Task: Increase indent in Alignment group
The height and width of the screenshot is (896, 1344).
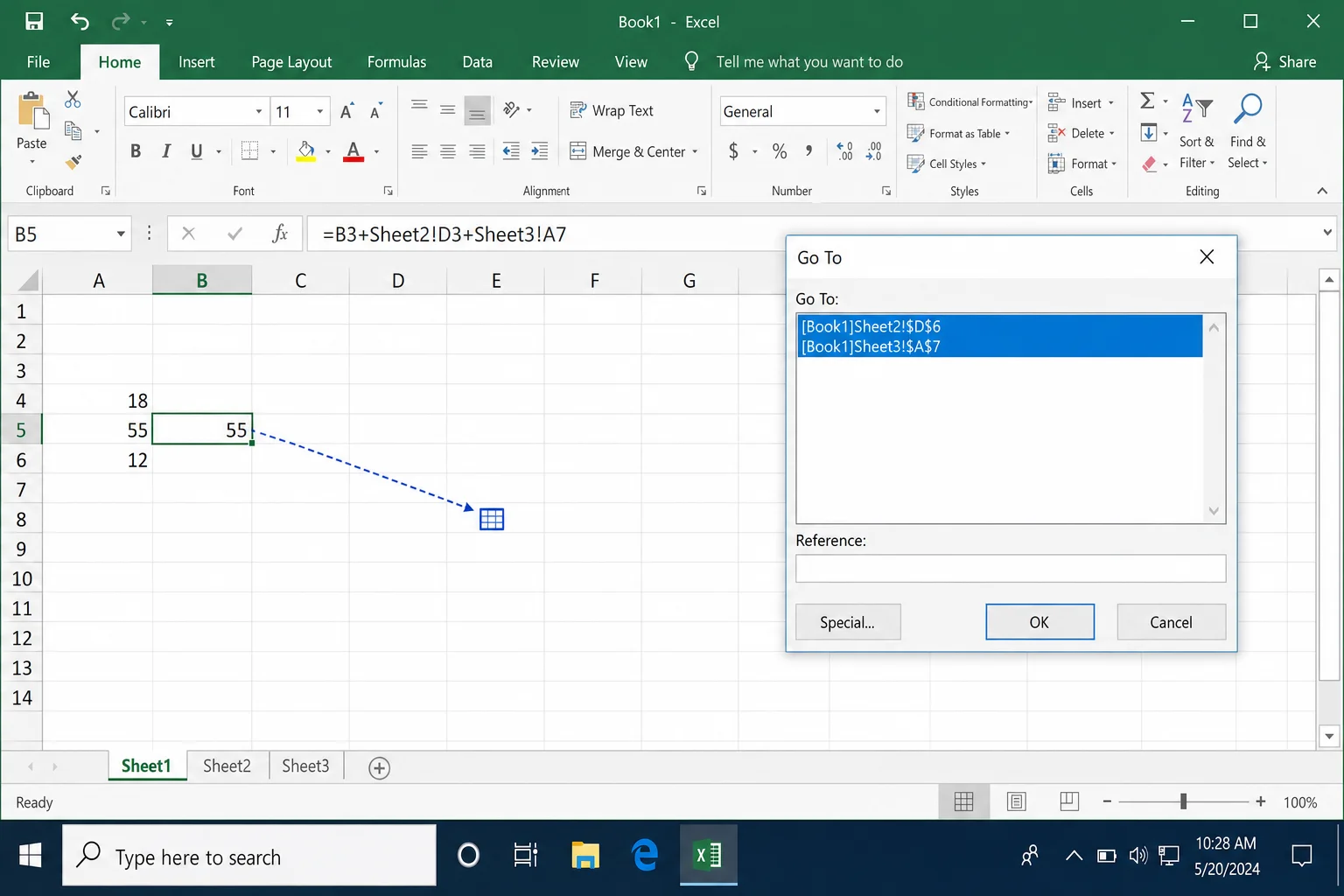Action: tap(540, 150)
